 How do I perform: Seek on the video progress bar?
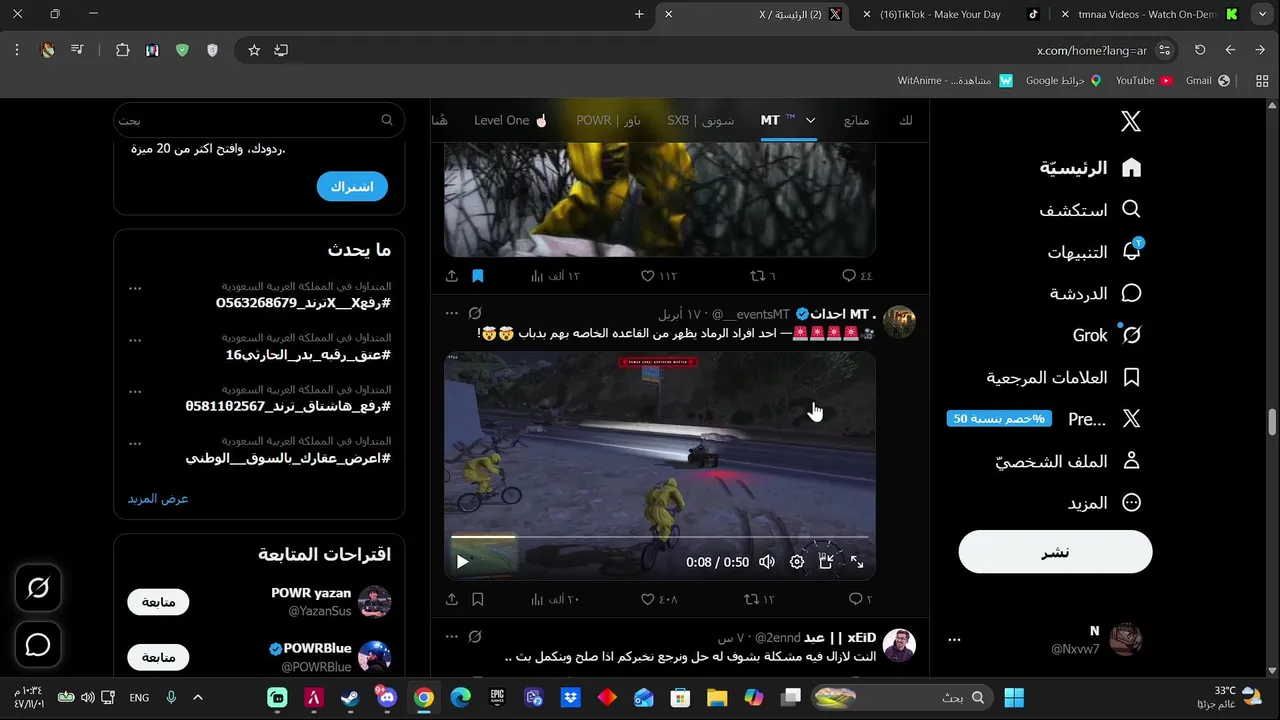(660, 537)
